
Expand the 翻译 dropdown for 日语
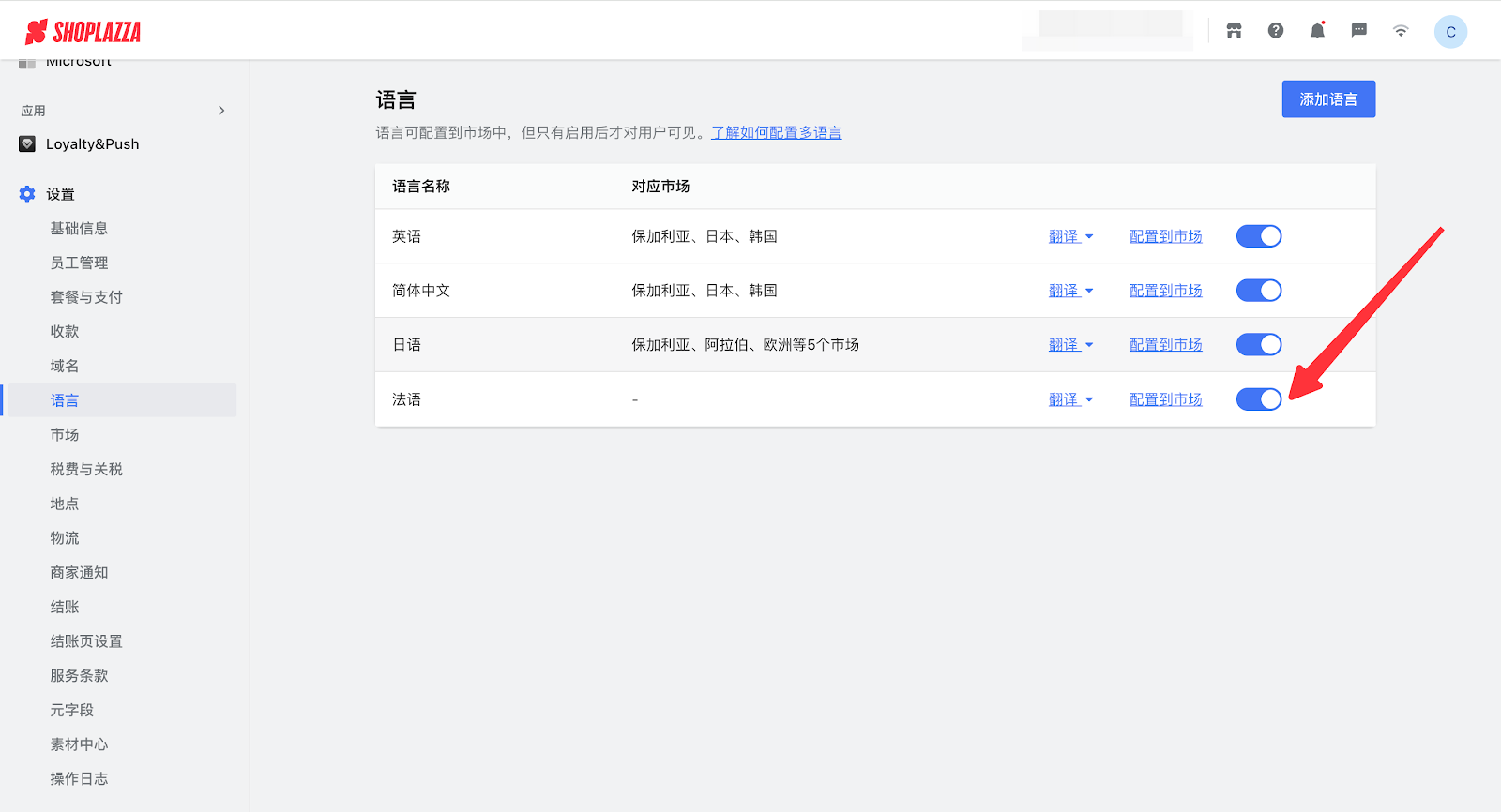[x=1070, y=345]
